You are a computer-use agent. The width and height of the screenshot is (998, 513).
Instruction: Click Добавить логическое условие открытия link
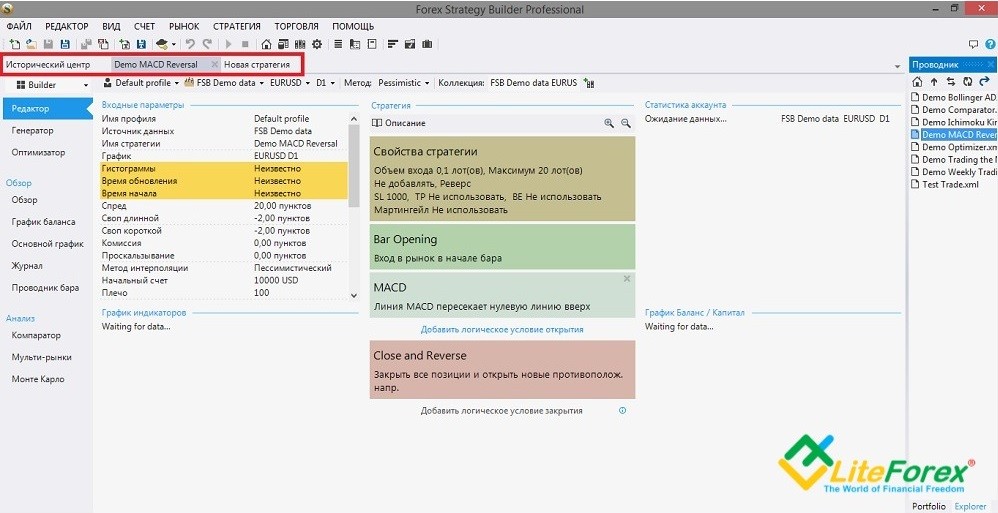[x=502, y=329]
